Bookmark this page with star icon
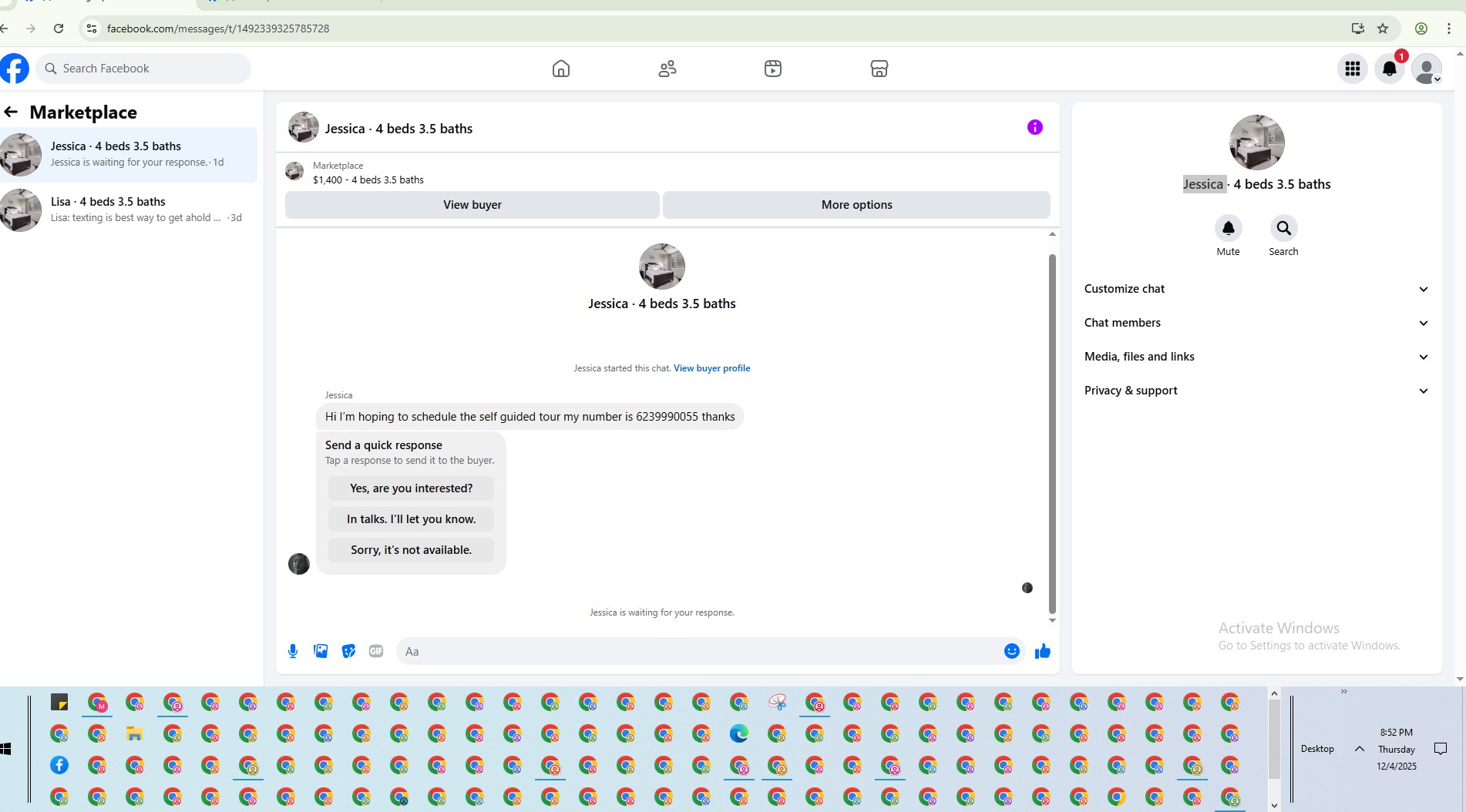Image resolution: width=1466 pixels, height=812 pixels. pyautogui.click(x=1383, y=29)
